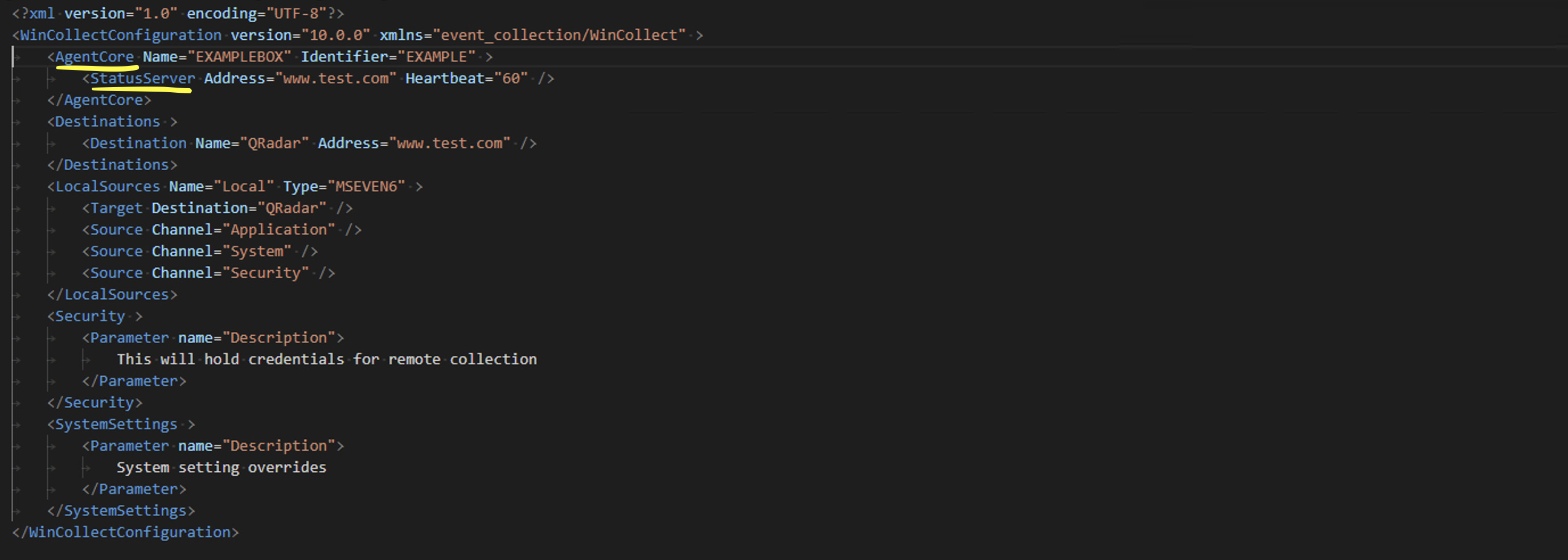Click the "System setting overrides" text line
The height and width of the screenshot is (560, 1568).
(221, 467)
